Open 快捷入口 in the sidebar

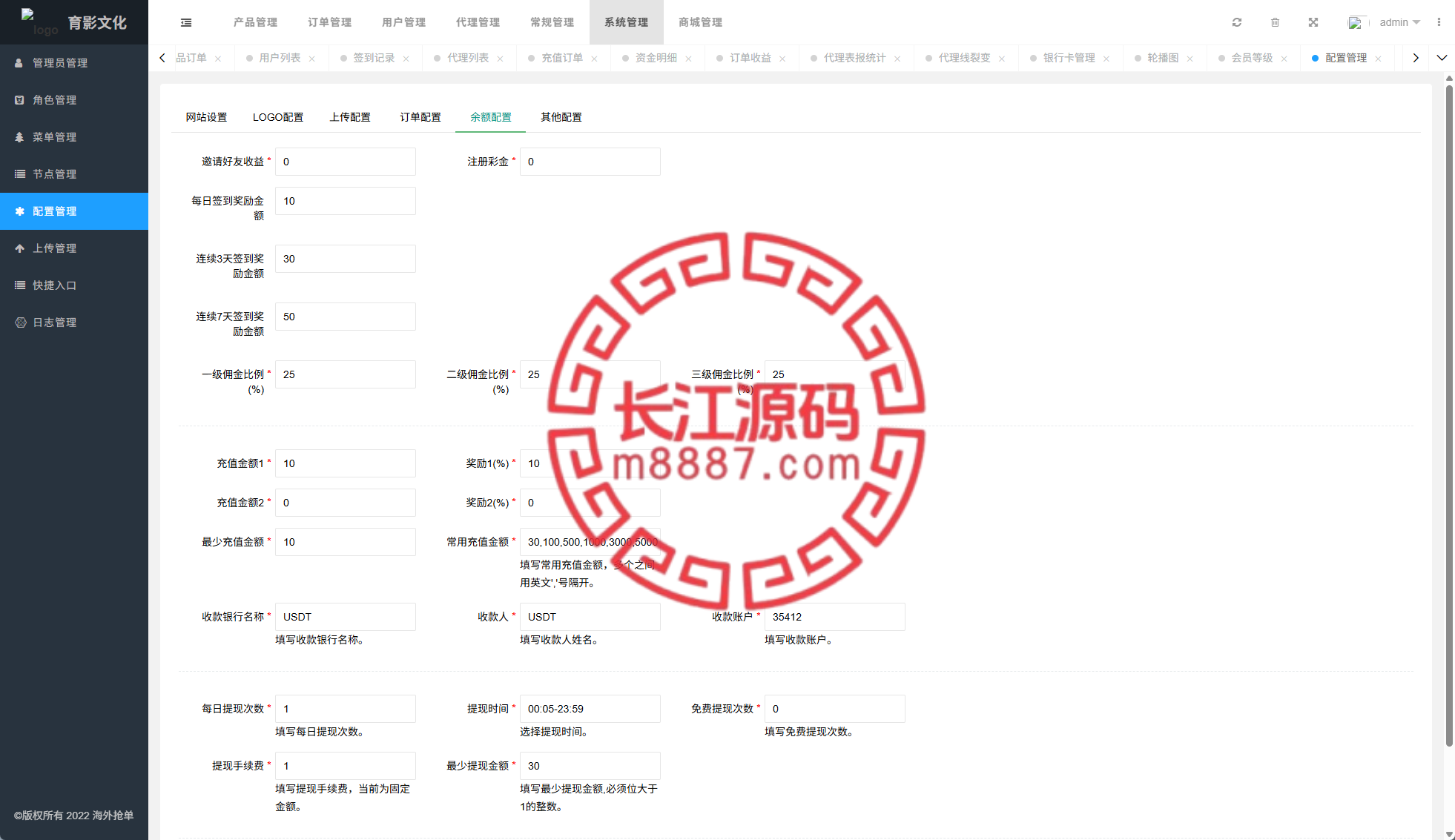(74, 285)
